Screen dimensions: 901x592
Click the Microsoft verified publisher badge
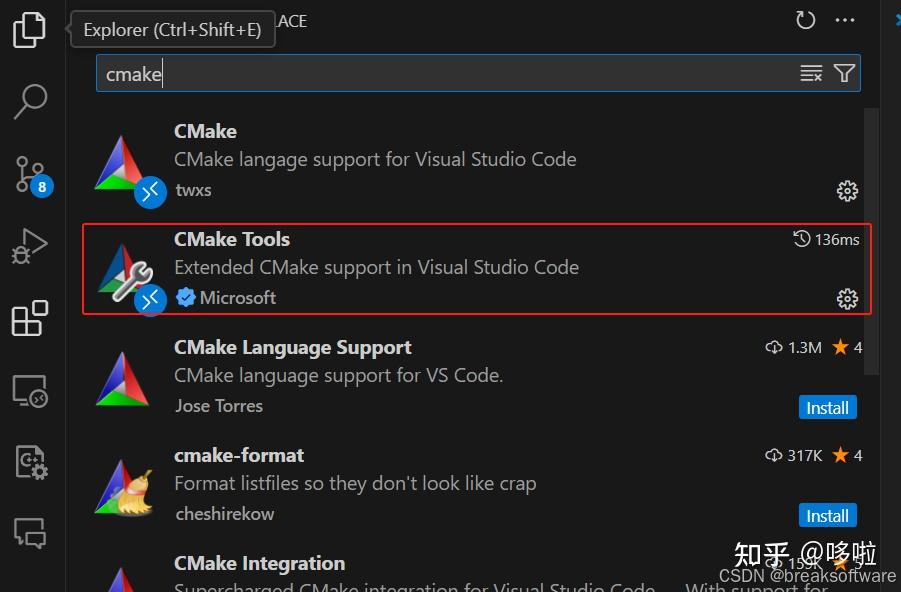tap(186, 297)
